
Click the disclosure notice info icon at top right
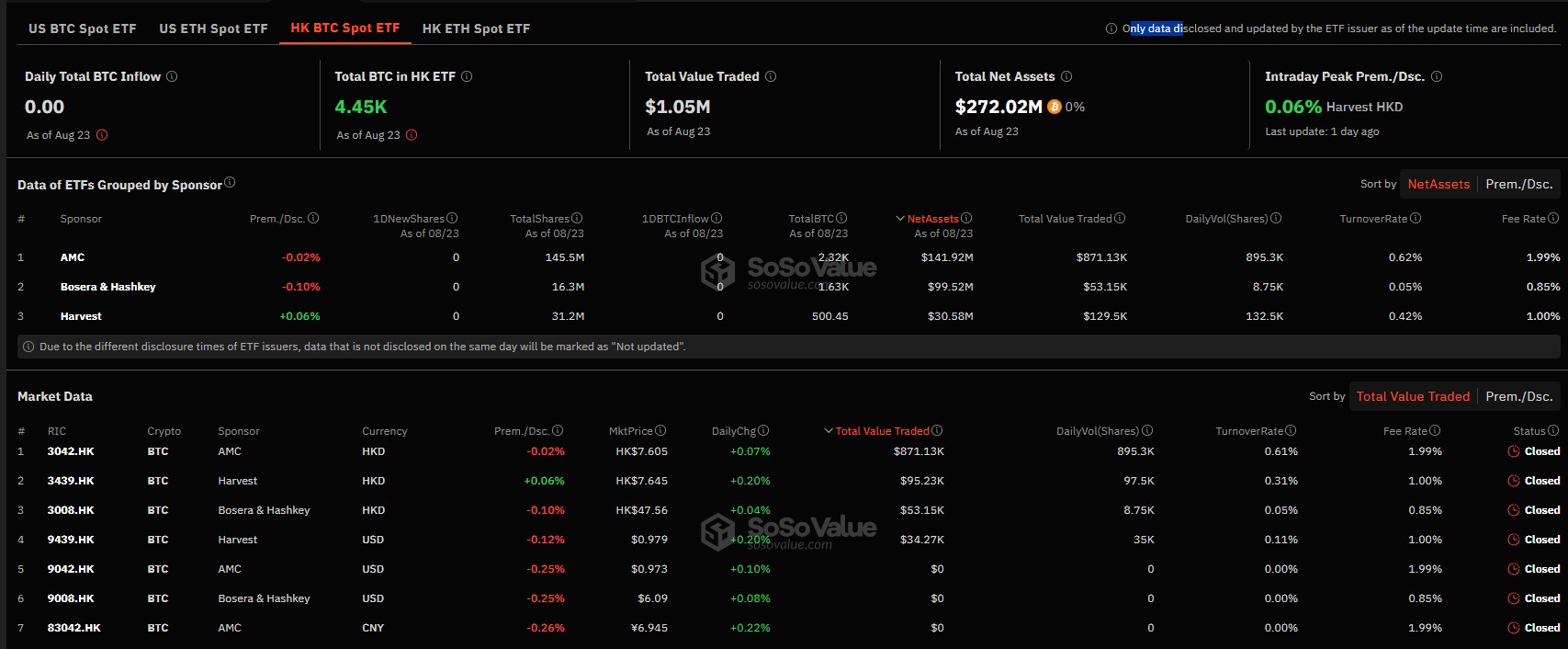point(1111,28)
